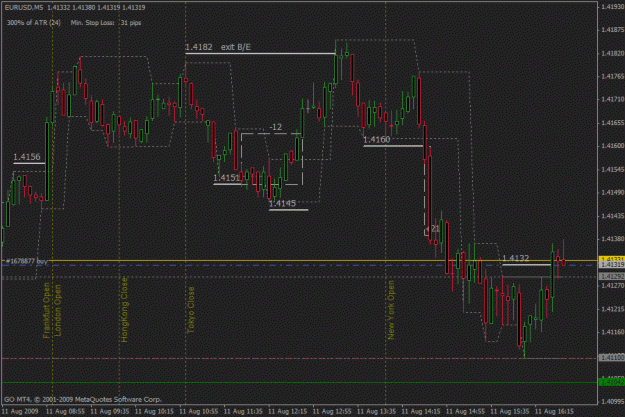Click the 1.41875 price axis label
625x417 pixels.
613,30
